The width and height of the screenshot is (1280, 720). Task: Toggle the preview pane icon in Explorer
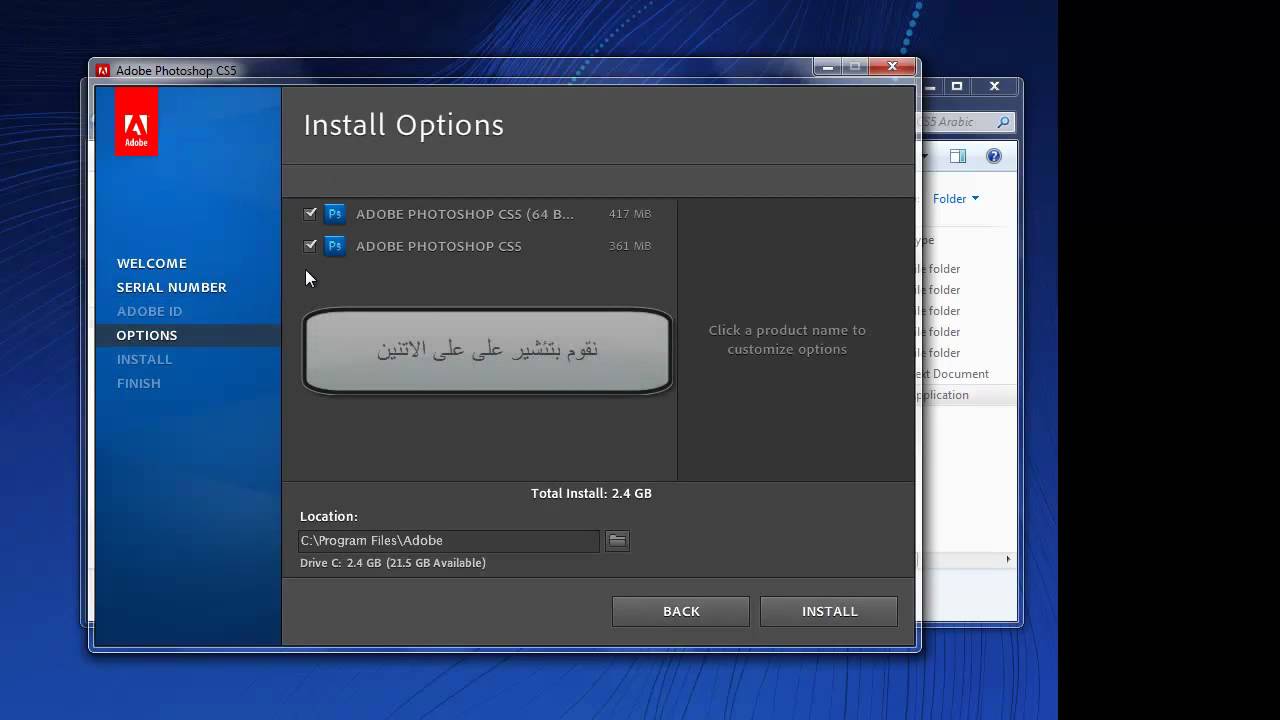pos(957,156)
